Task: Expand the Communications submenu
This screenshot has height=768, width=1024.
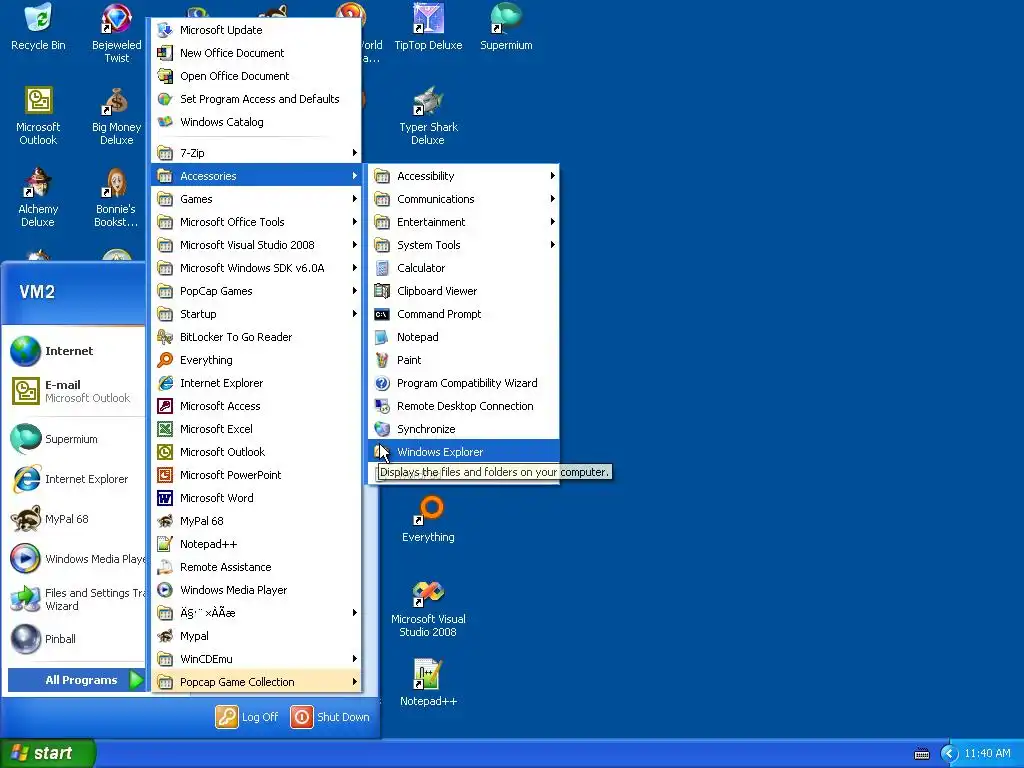Action: pyautogui.click(x=464, y=199)
